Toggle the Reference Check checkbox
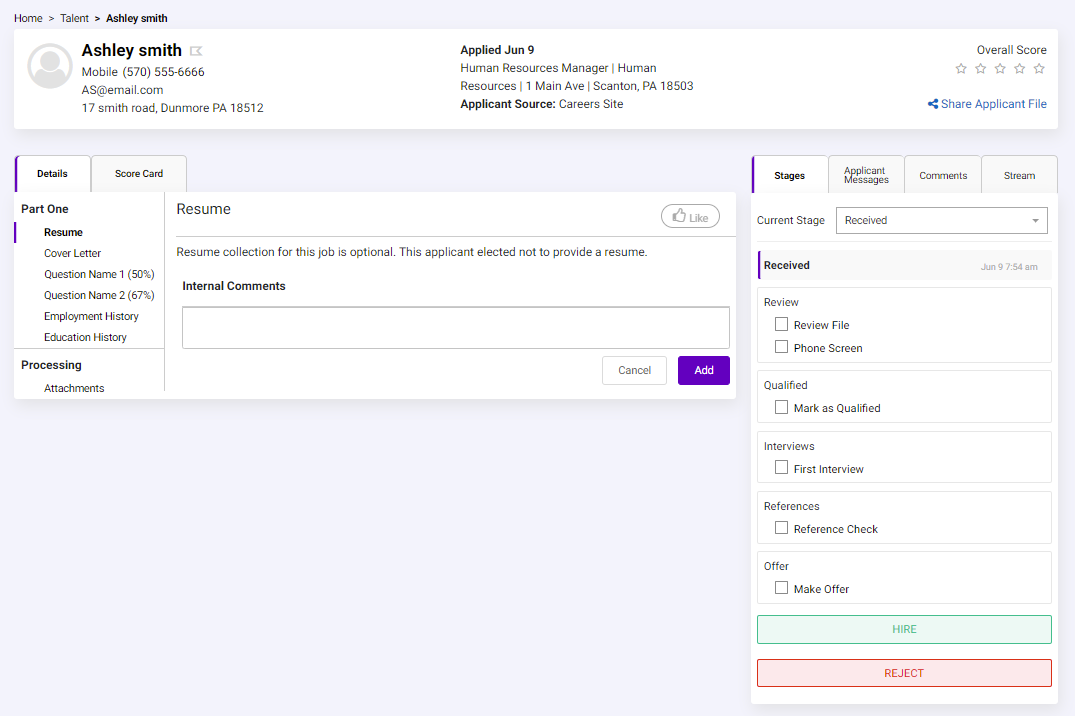 [x=781, y=528]
